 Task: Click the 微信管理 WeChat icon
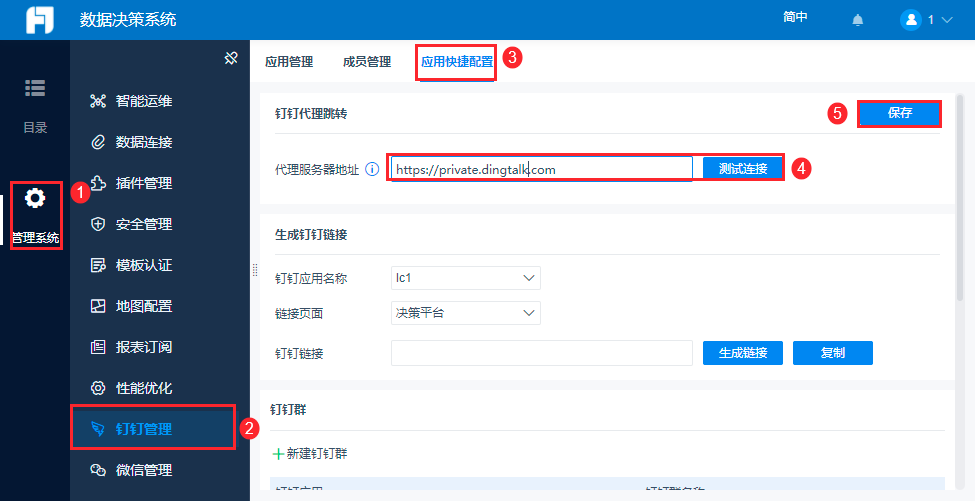98,470
